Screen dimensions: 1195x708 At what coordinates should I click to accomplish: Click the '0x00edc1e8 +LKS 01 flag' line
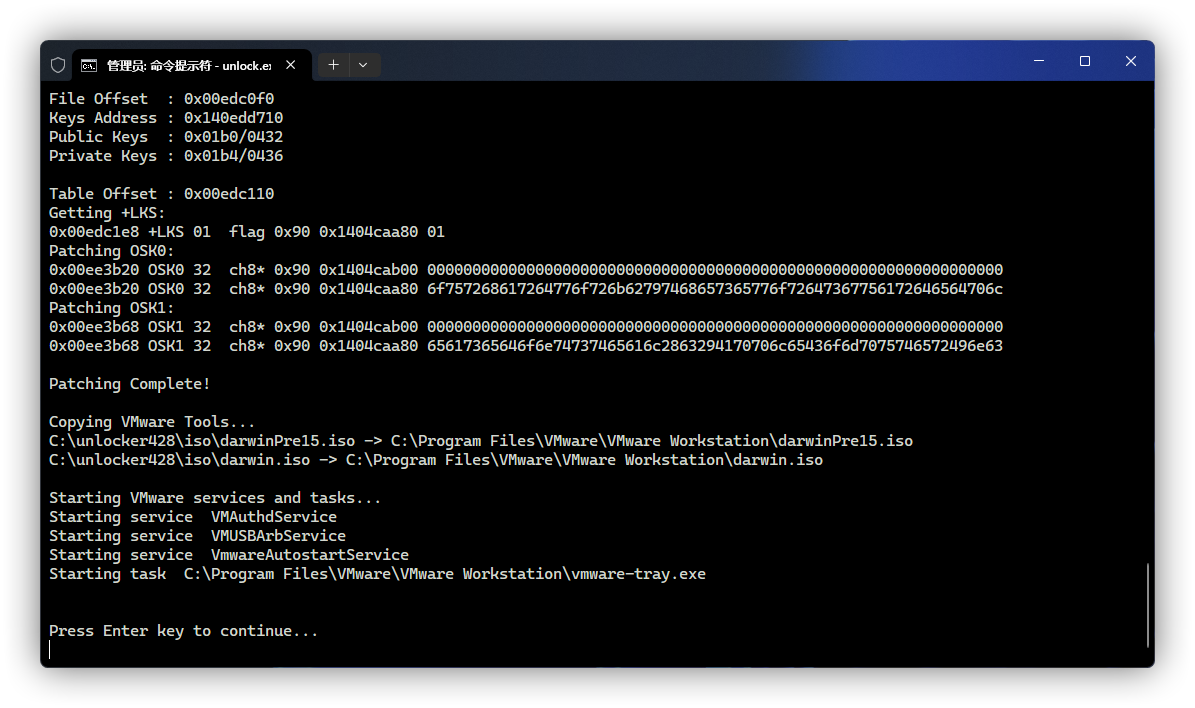point(247,232)
